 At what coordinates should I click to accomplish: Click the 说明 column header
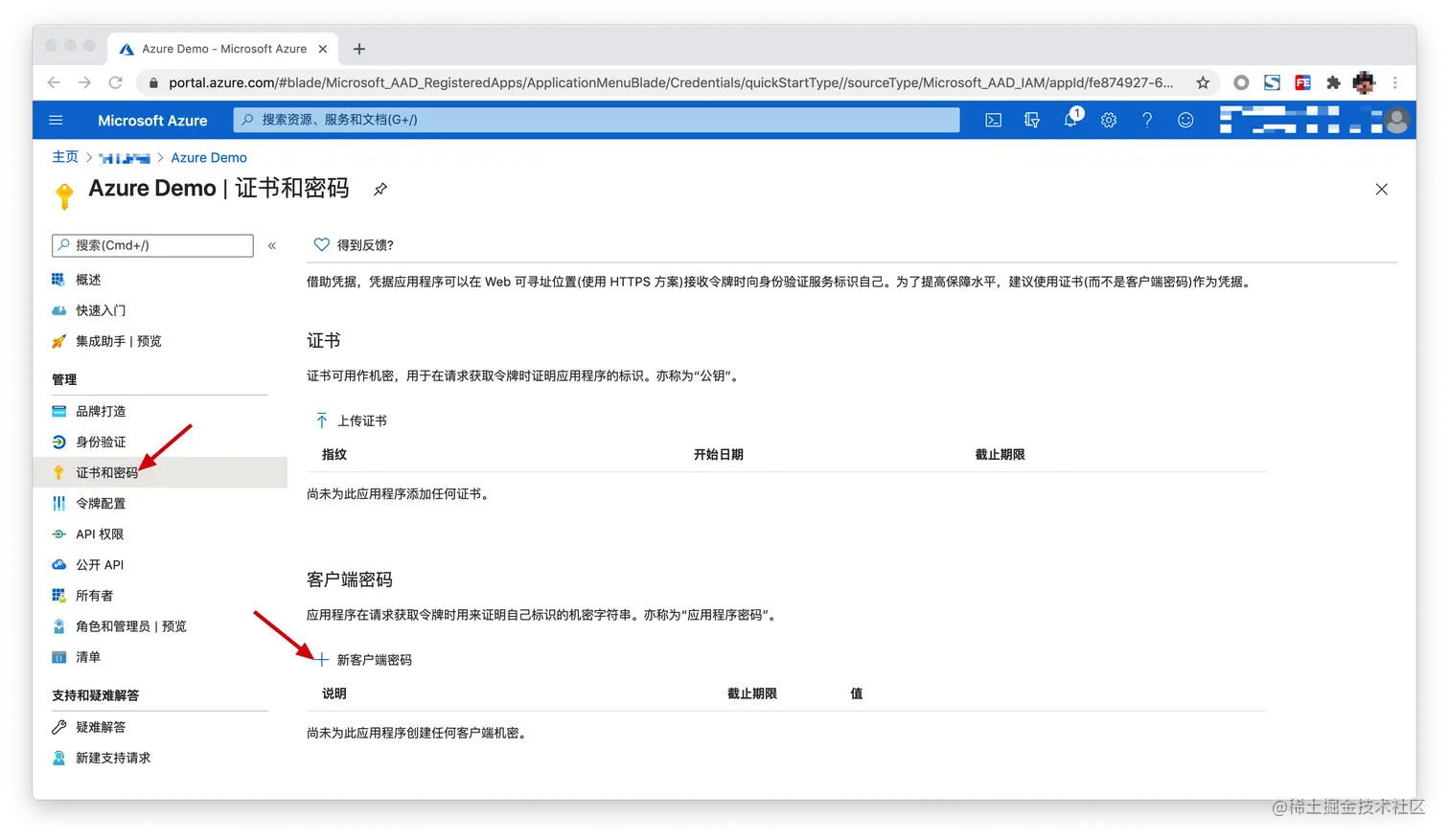(334, 693)
